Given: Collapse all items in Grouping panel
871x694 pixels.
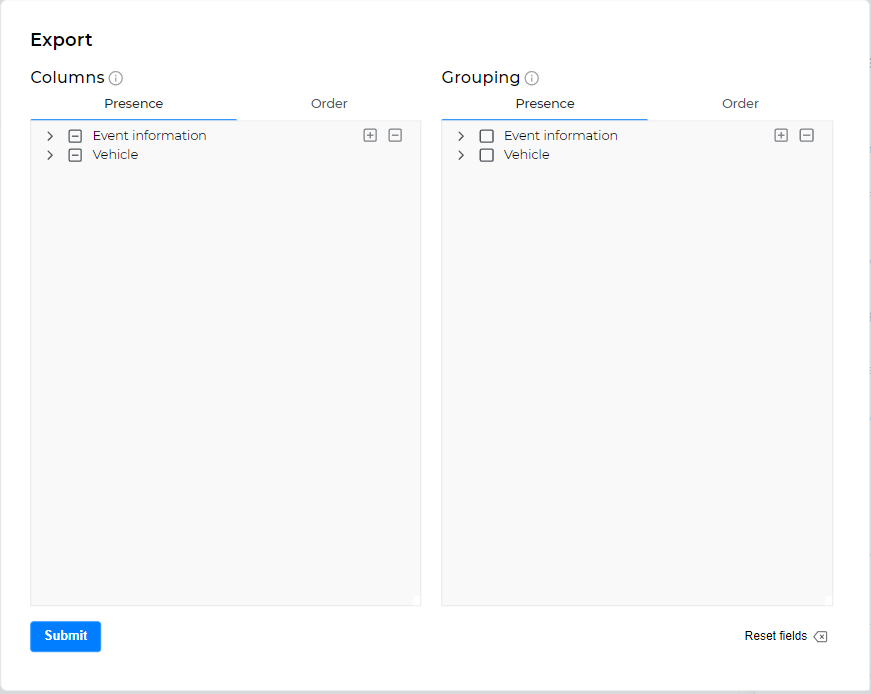Looking at the screenshot, I should pos(807,135).
